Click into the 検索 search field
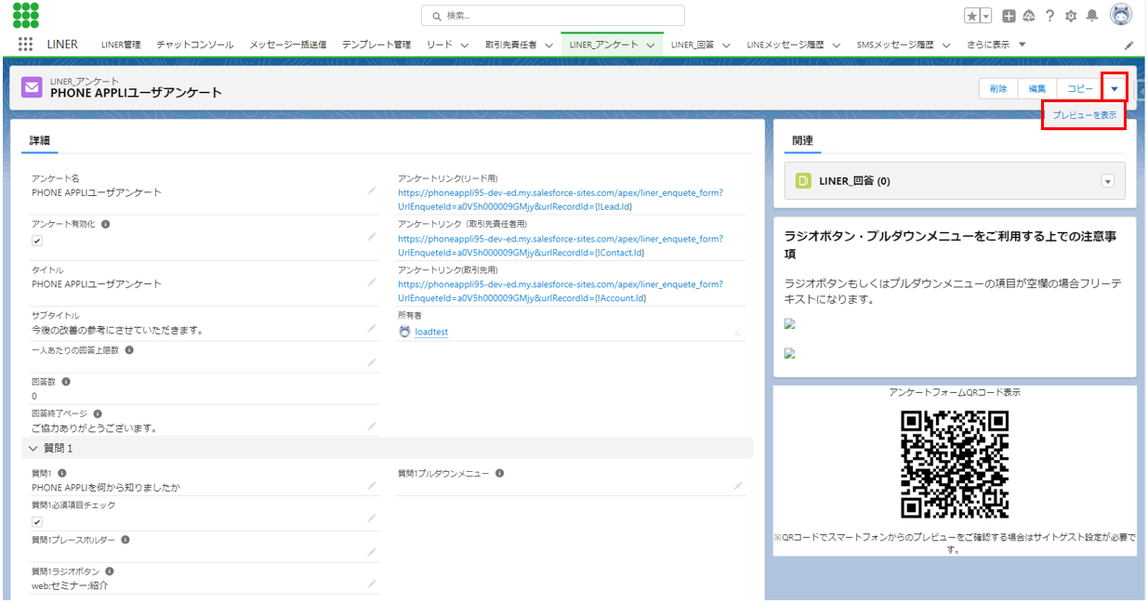This screenshot has width=1148, height=603. pos(553,15)
